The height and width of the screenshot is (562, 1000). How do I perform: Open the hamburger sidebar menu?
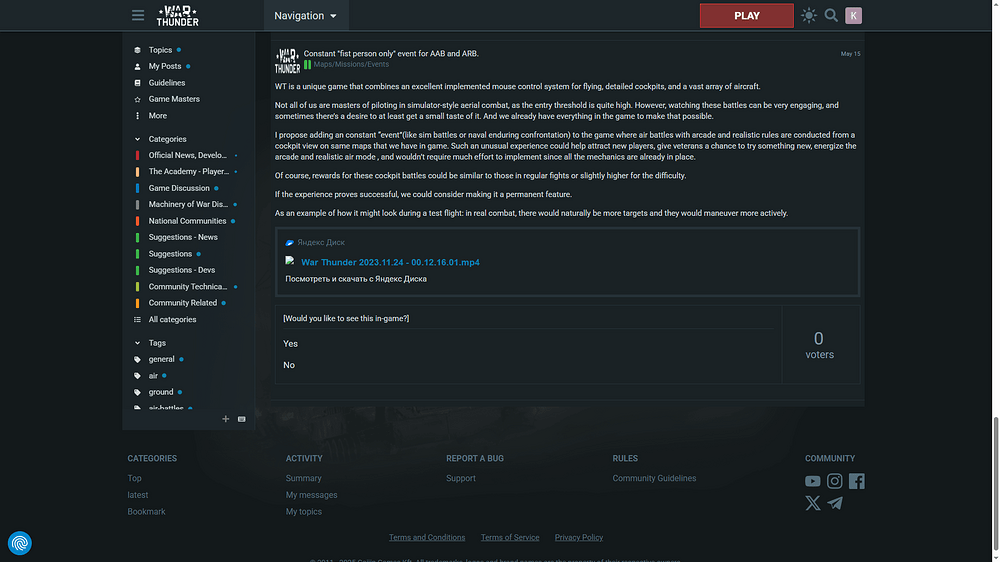(x=138, y=15)
